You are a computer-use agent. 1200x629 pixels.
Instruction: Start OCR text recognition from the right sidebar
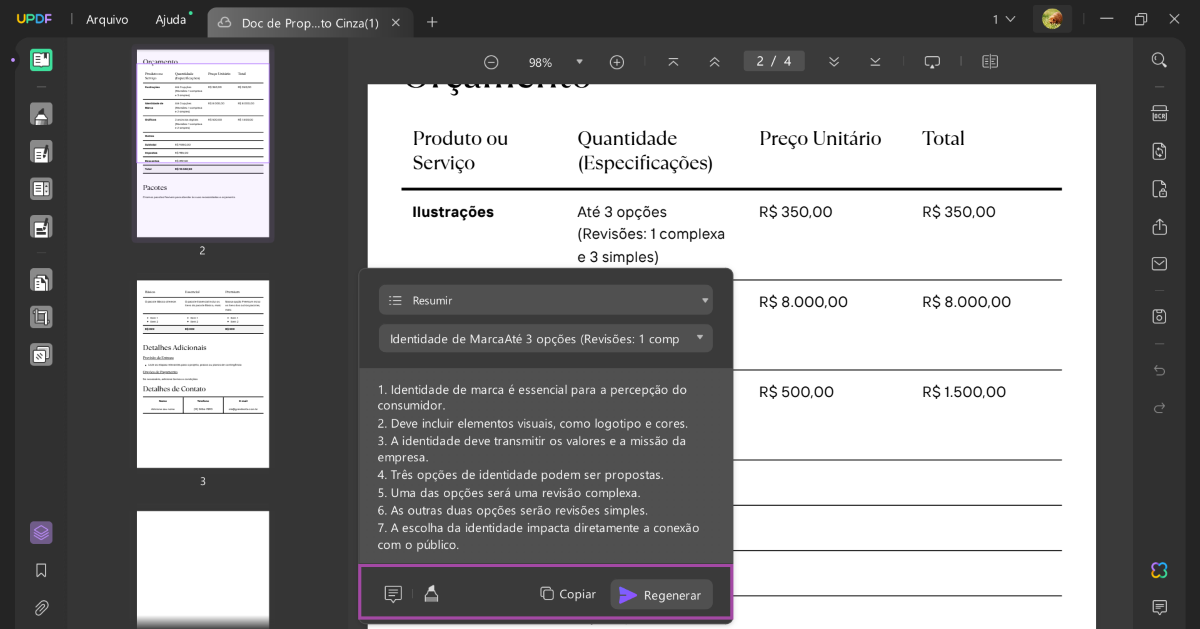pyautogui.click(x=1158, y=114)
